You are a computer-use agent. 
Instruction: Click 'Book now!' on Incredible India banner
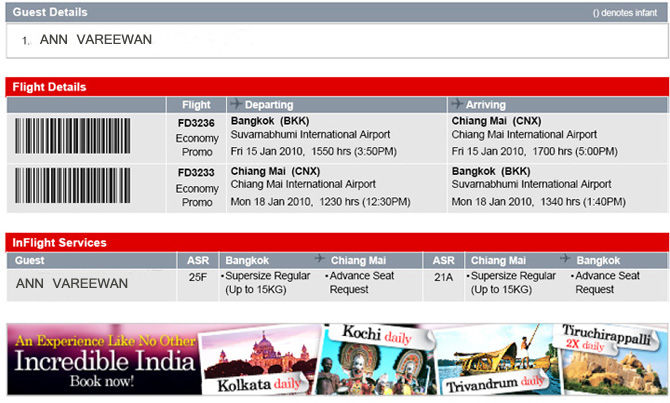[x=100, y=382]
